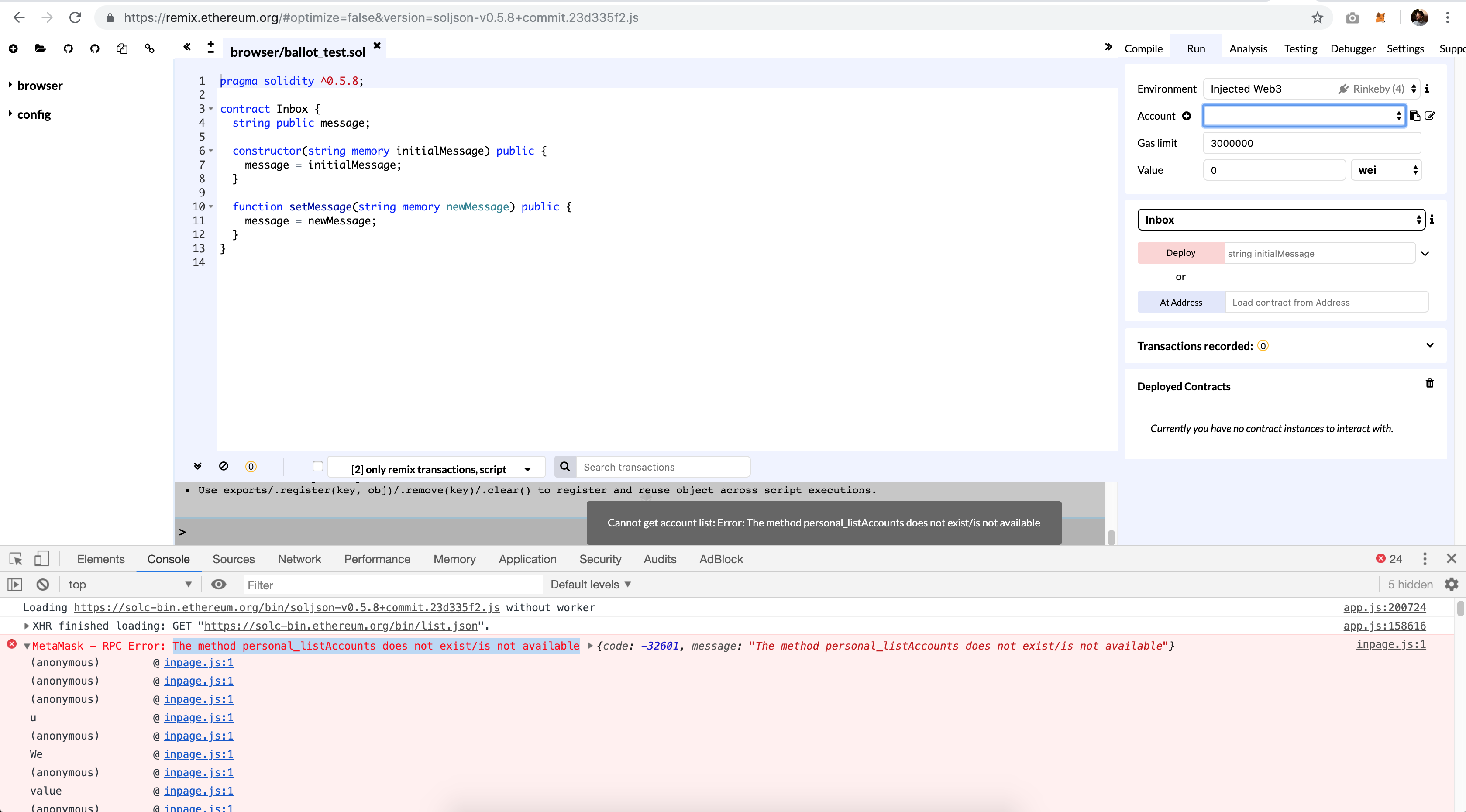Switch to the Network tab in DevTools
1466x812 pixels.
299,559
